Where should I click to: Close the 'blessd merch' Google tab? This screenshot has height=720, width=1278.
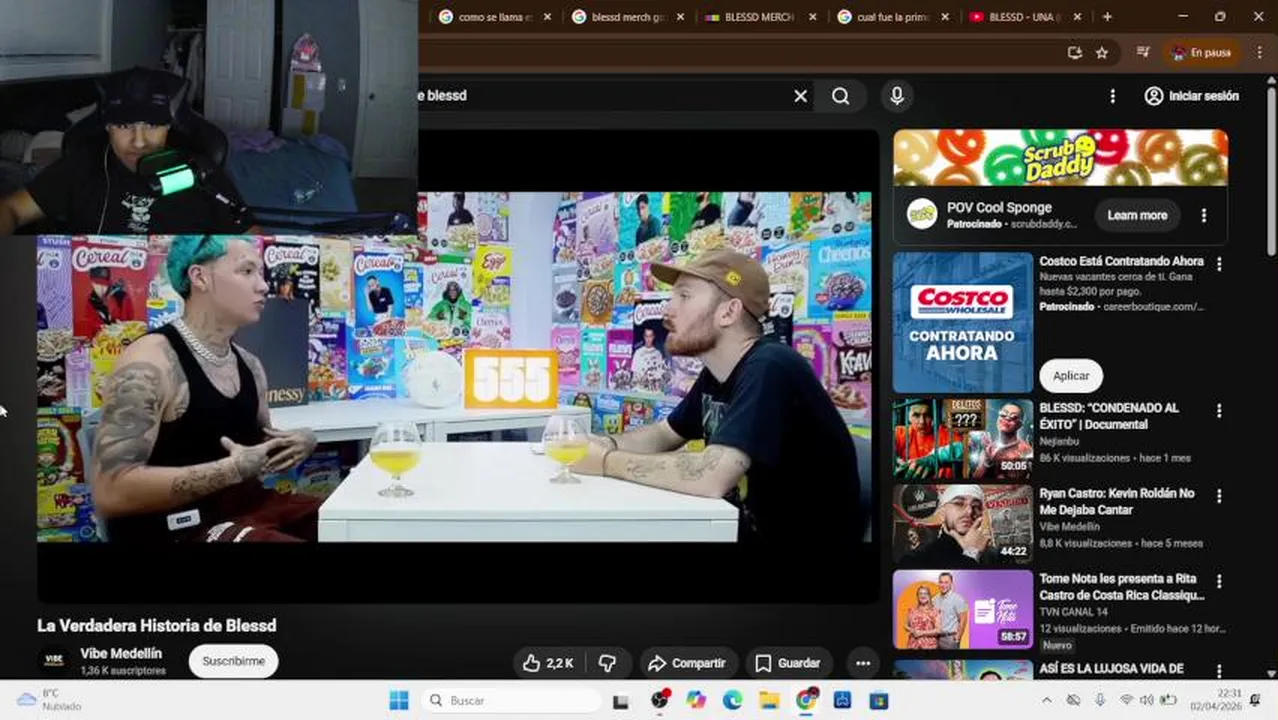680,17
